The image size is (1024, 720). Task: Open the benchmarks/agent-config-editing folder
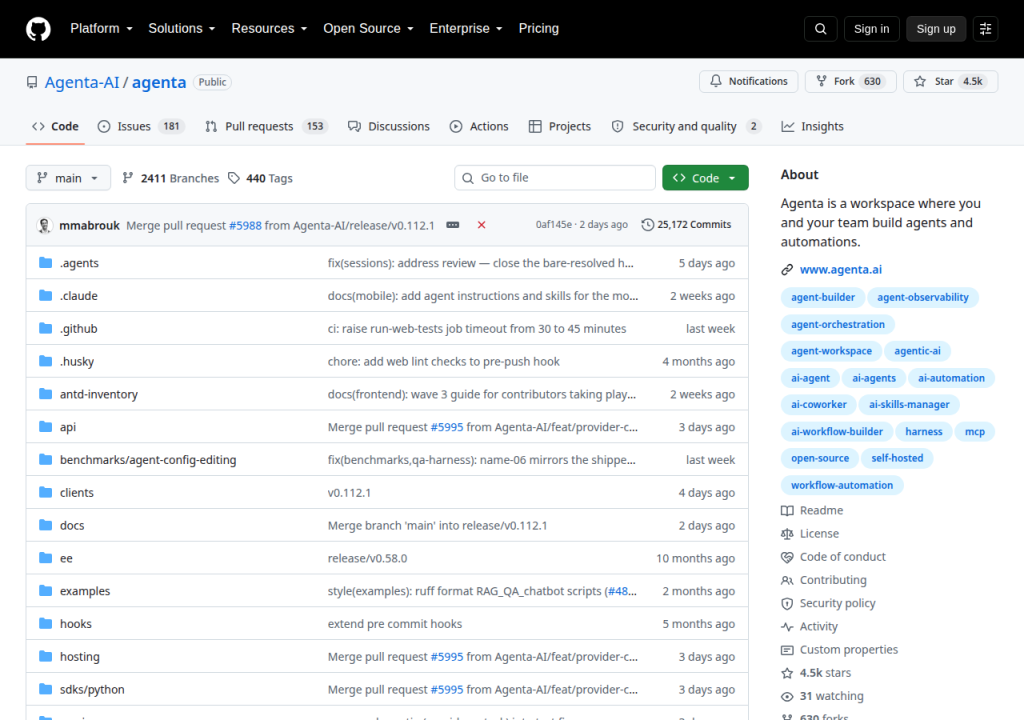[x=148, y=460]
